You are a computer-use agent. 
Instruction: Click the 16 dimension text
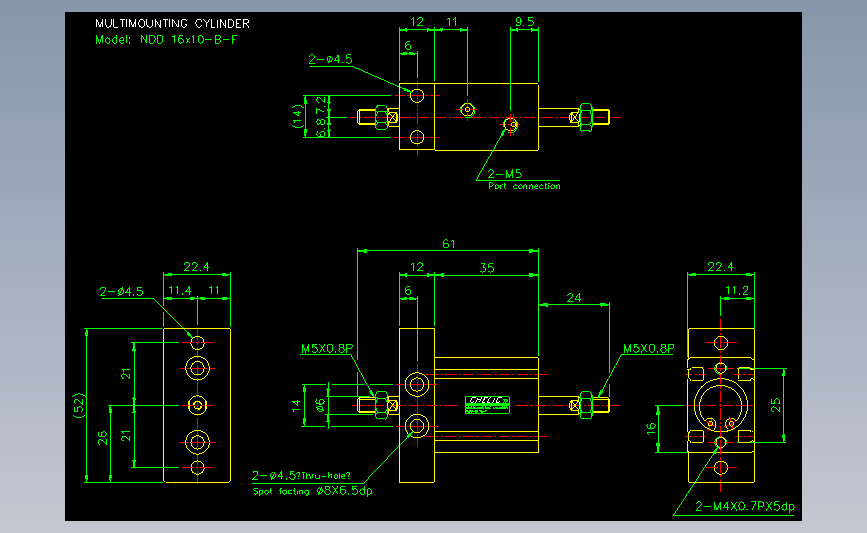(651, 429)
